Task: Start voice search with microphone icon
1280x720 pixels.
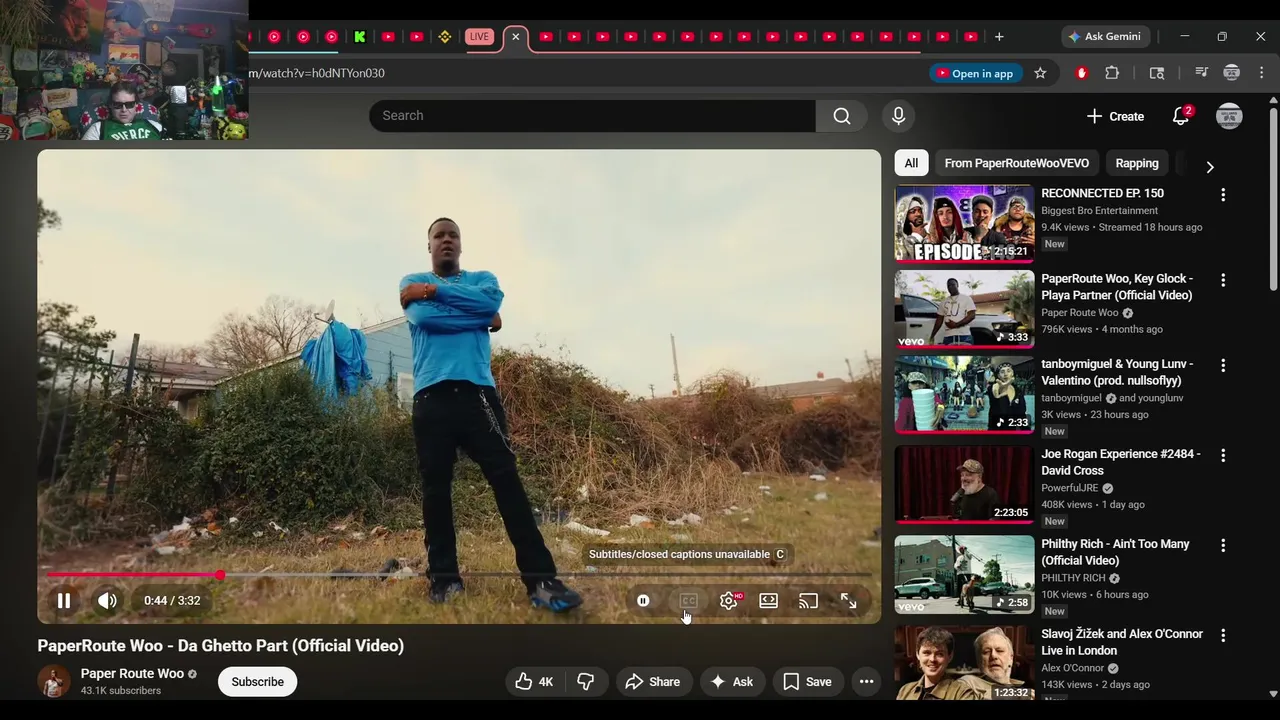Action: point(898,116)
